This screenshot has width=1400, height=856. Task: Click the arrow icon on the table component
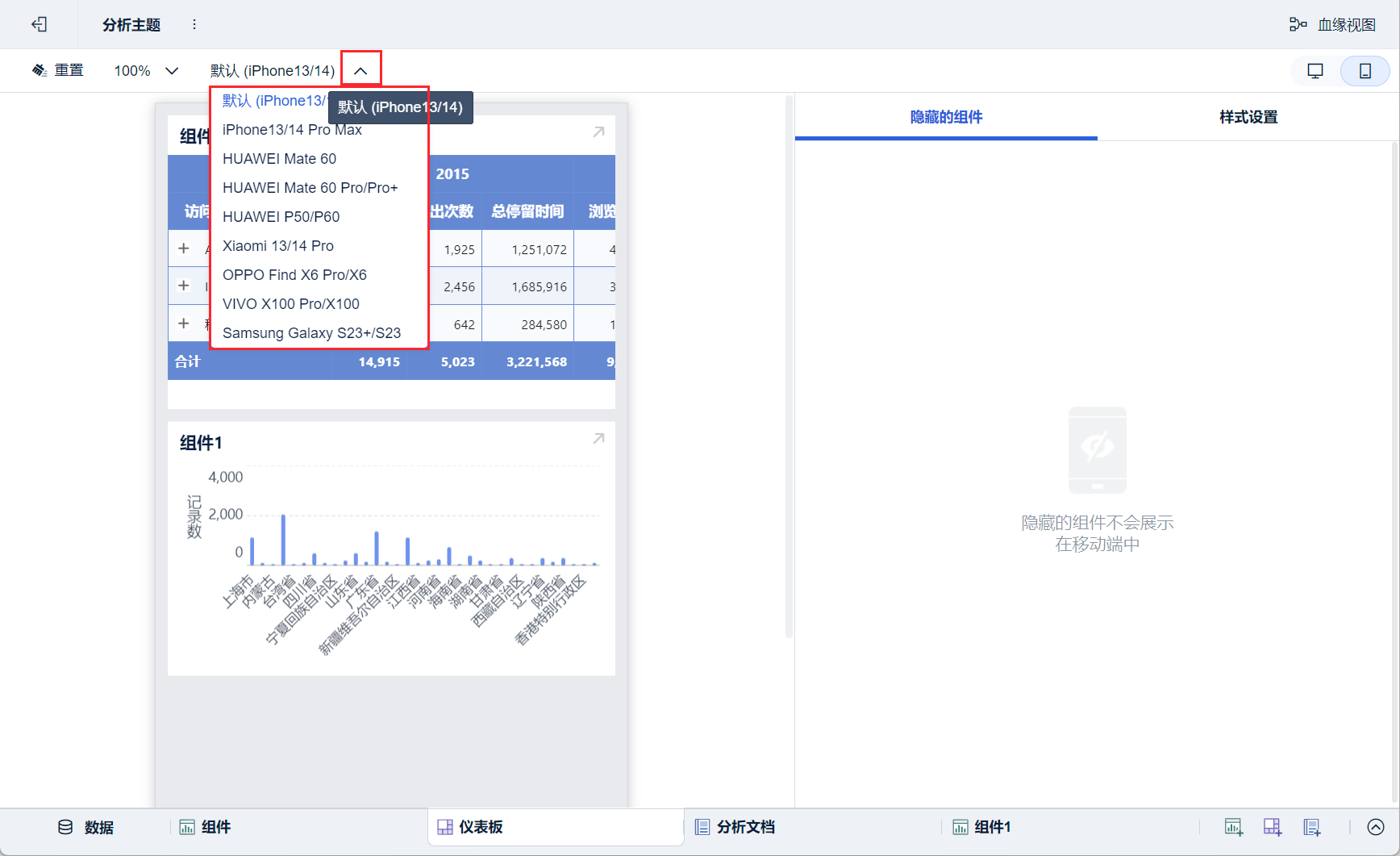(598, 132)
